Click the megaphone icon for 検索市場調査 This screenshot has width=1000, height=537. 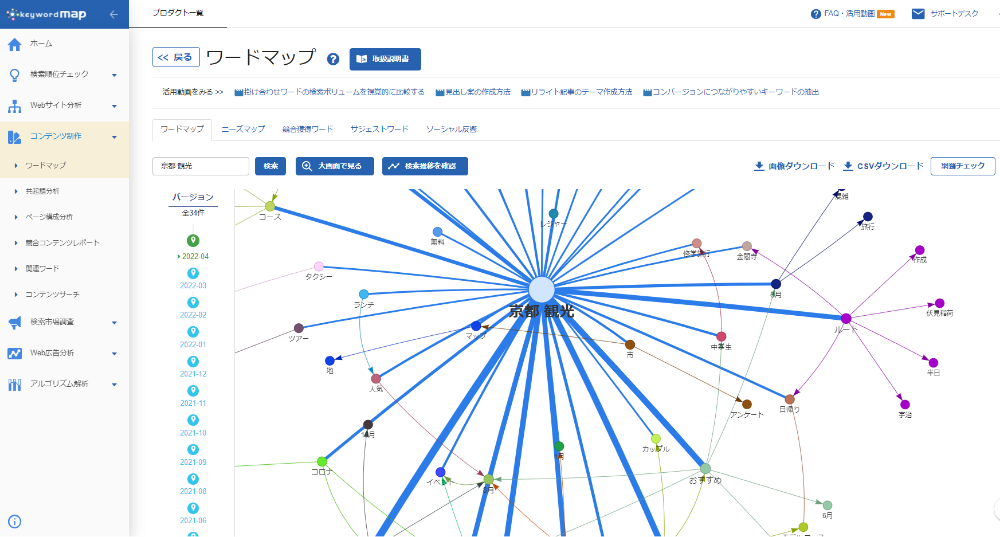(x=15, y=322)
